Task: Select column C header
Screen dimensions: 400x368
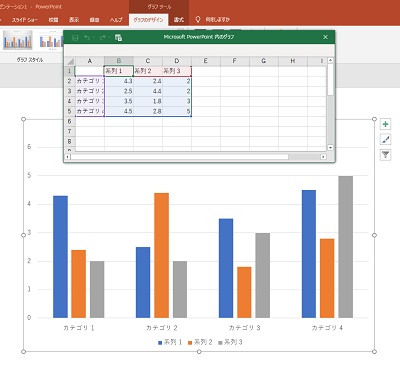Action: tap(148, 61)
